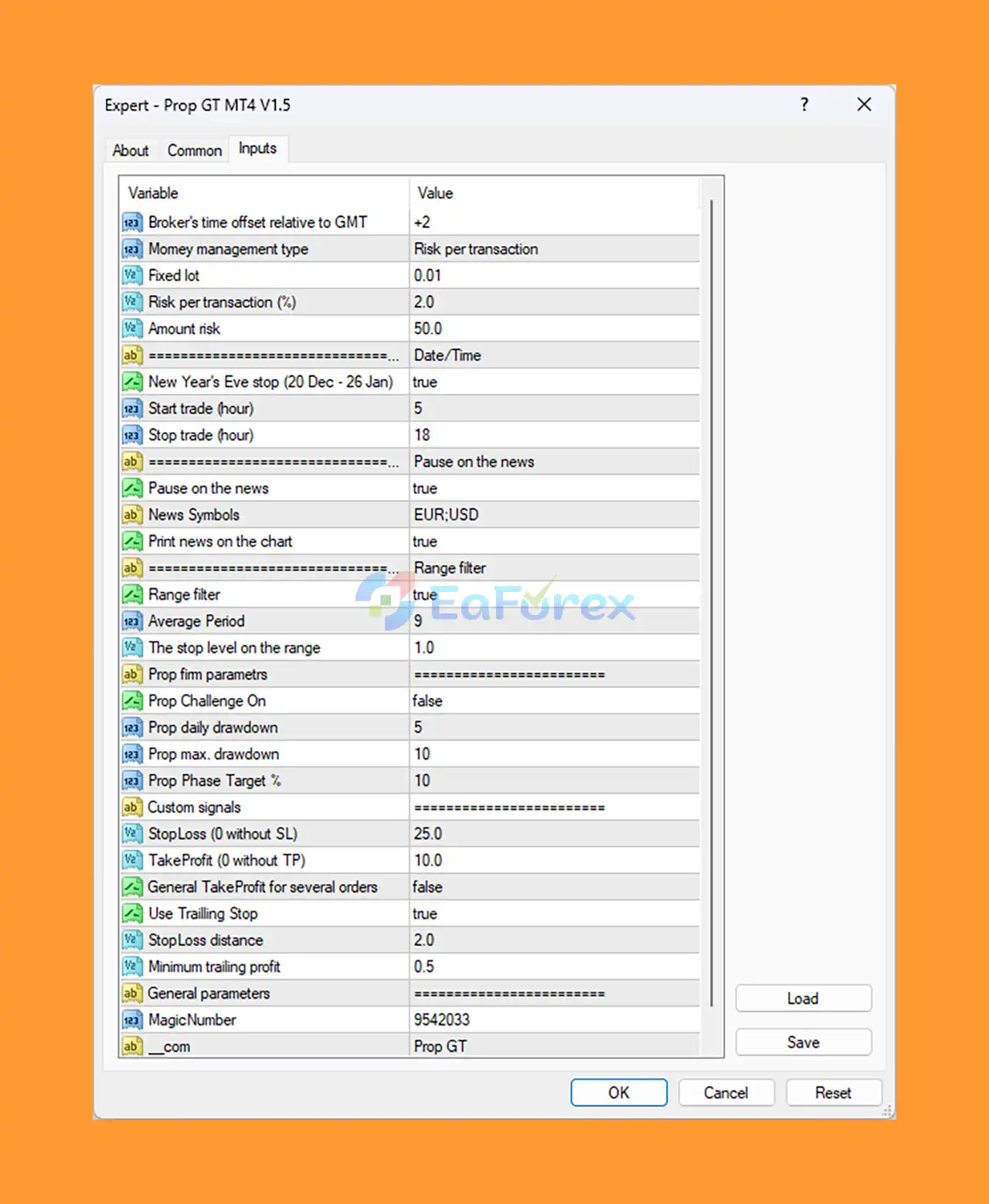Click the icon next to Prop Phase Target %
Image resolution: width=989 pixels, height=1204 pixels.
132,781
